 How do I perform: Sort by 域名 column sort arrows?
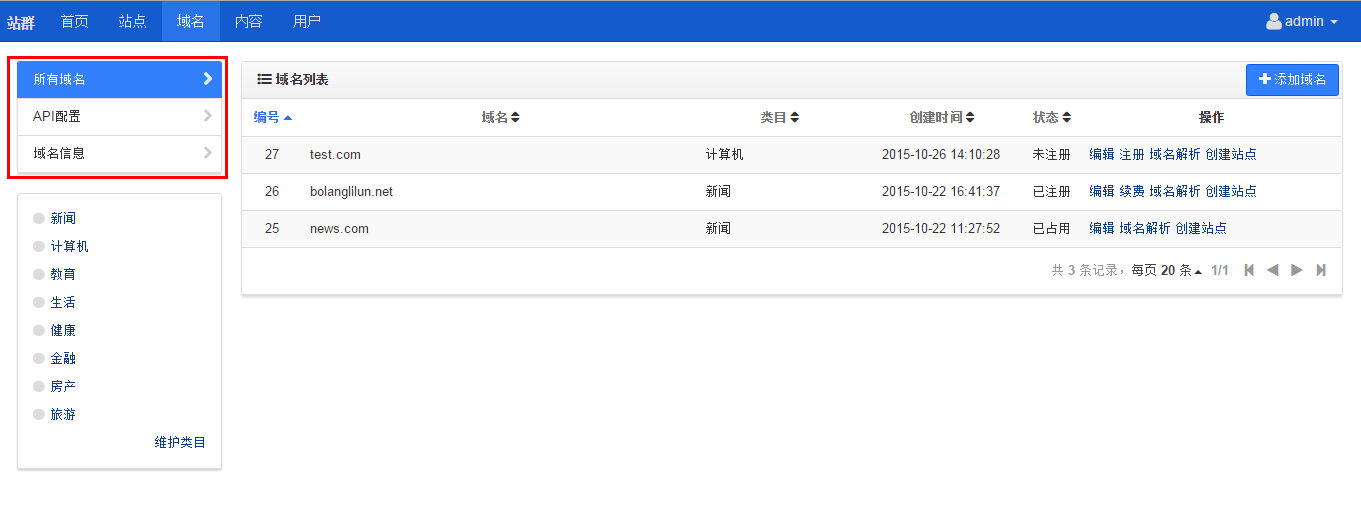pos(515,118)
